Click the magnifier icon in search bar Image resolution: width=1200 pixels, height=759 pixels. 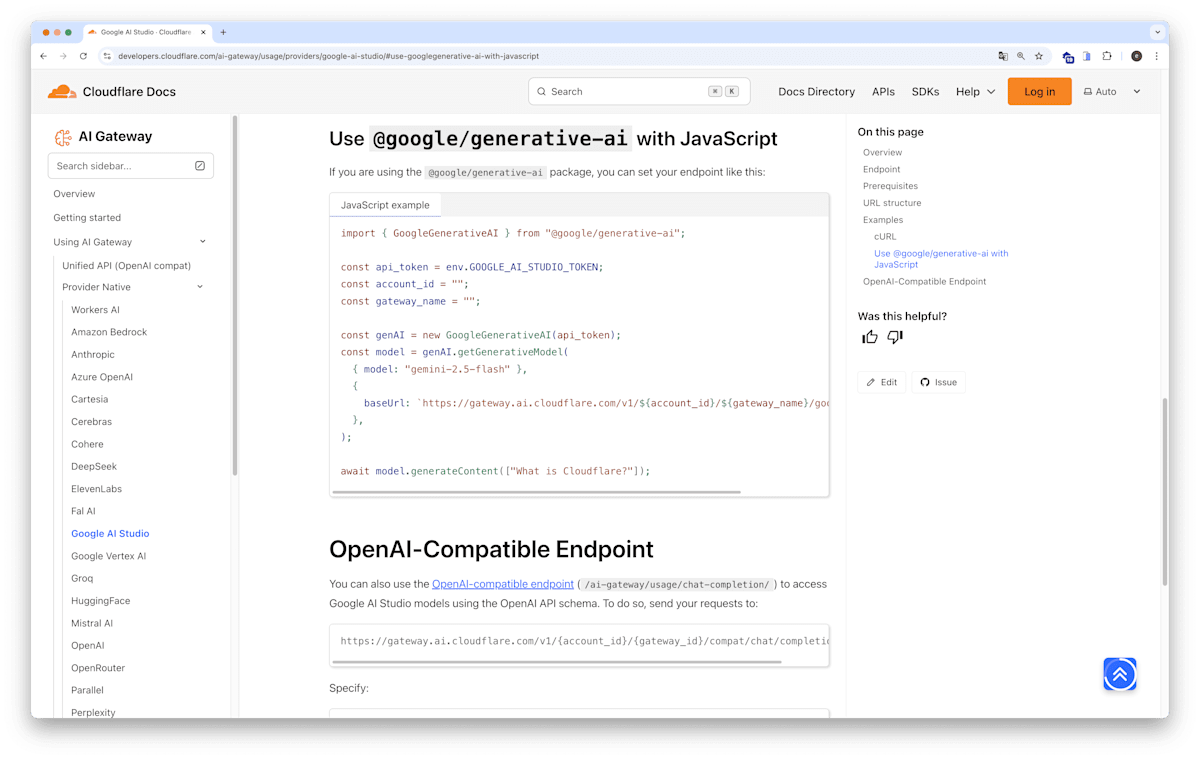click(x=542, y=91)
